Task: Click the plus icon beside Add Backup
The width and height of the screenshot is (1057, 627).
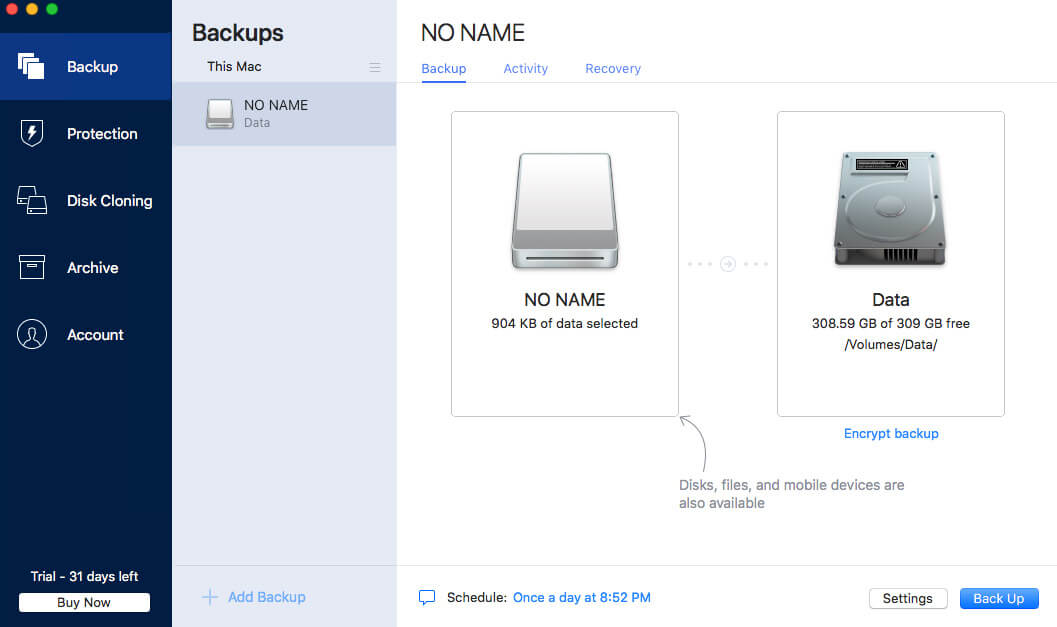Action: click(x=210, y=597)
